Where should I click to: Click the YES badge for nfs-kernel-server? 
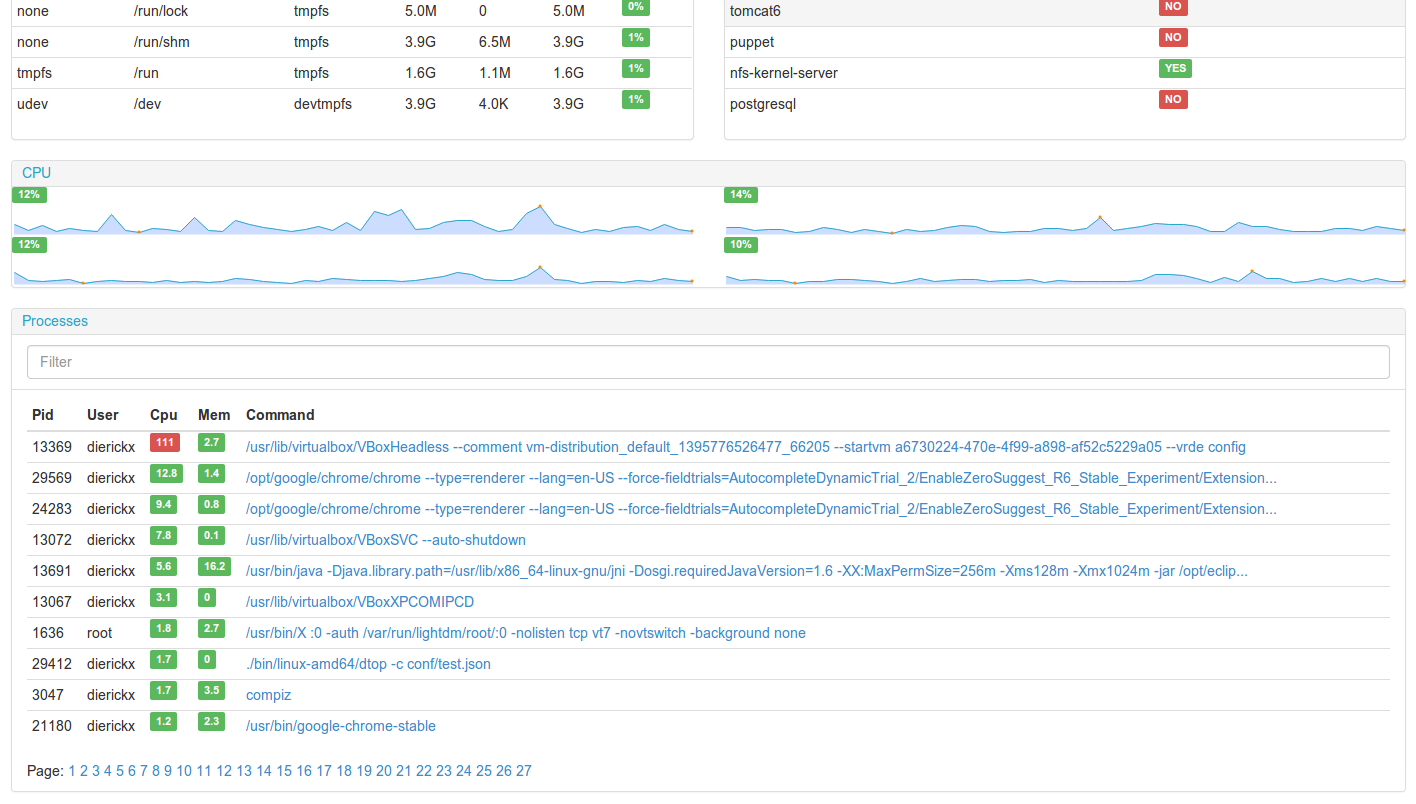(x=1175, y=68)
